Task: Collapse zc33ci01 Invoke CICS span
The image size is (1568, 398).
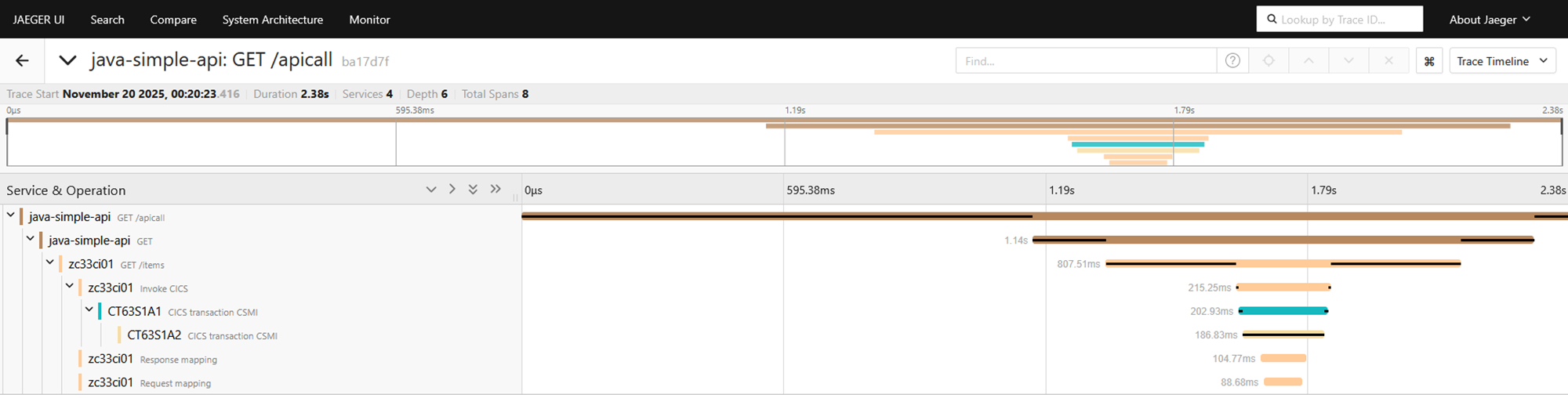Action: click(x=70, y=285)
